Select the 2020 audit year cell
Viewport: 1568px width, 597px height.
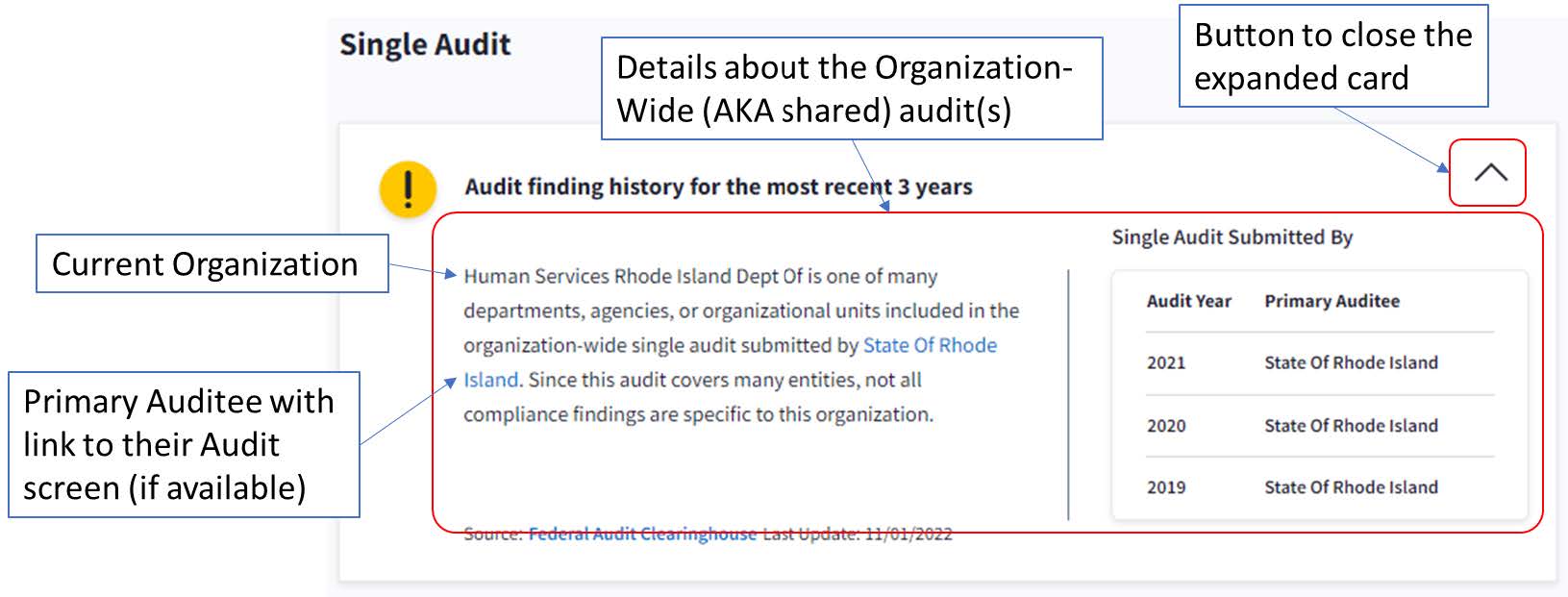[x=1166, y=426]
